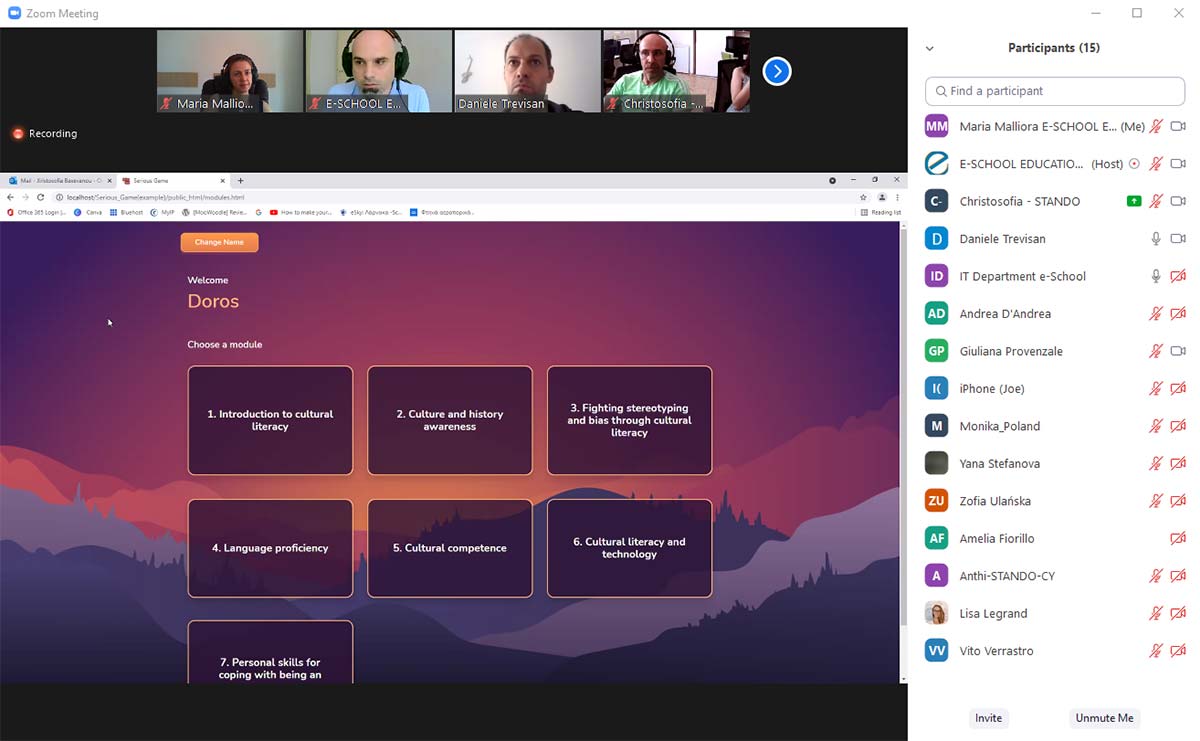Viewport: 1200px width, 741px height.
Task: Open the new tab plus button in the shared browser
Action: [240, 181]
